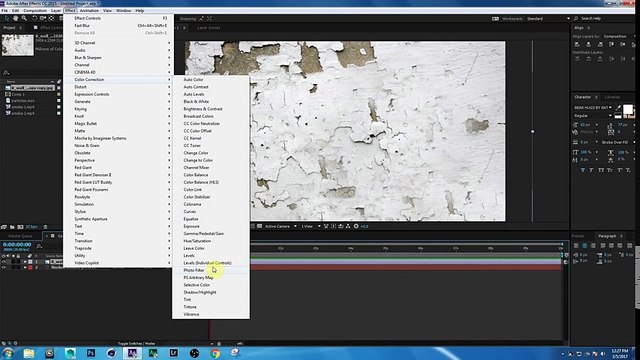Expand twirl arrow of timeline layer 2
Viewport: 640px width, 360px height.
[25, 267]
